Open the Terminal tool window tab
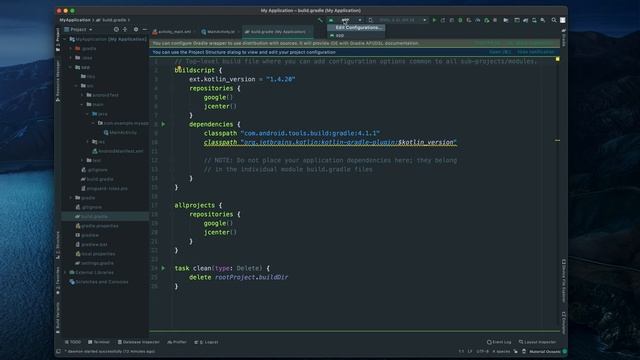 coord(99,342)
